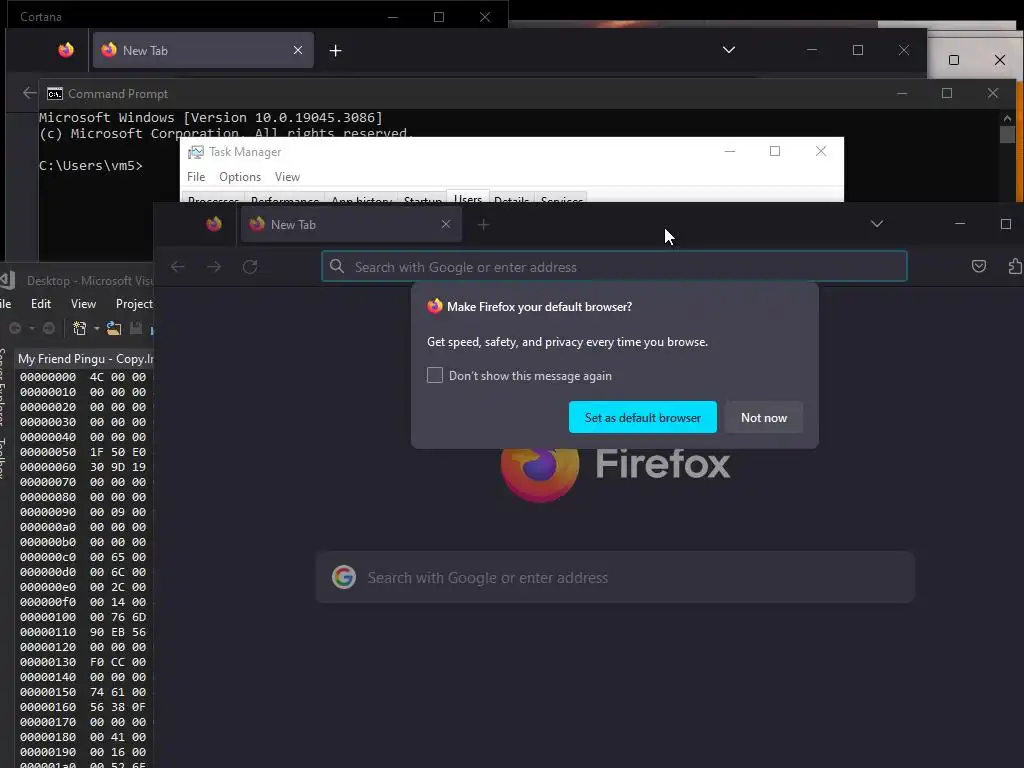The image size is (1024, 768).
Task: Open the Extensions icon in Firefox toolbar
Action: click(1015, 266)
